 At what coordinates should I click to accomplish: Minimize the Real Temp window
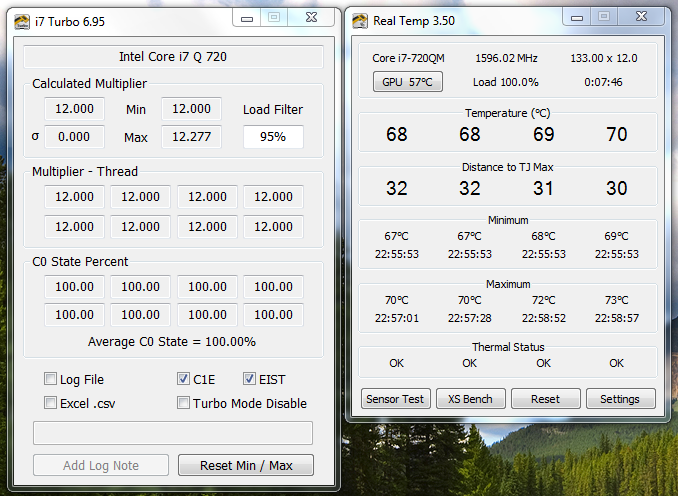[577, 17]
